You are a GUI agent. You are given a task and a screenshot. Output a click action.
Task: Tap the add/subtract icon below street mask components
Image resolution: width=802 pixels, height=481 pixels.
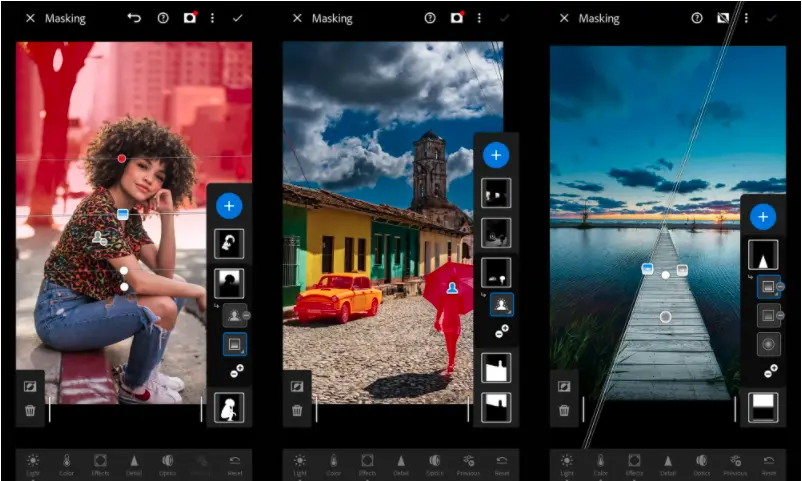[x=502, y=332]
